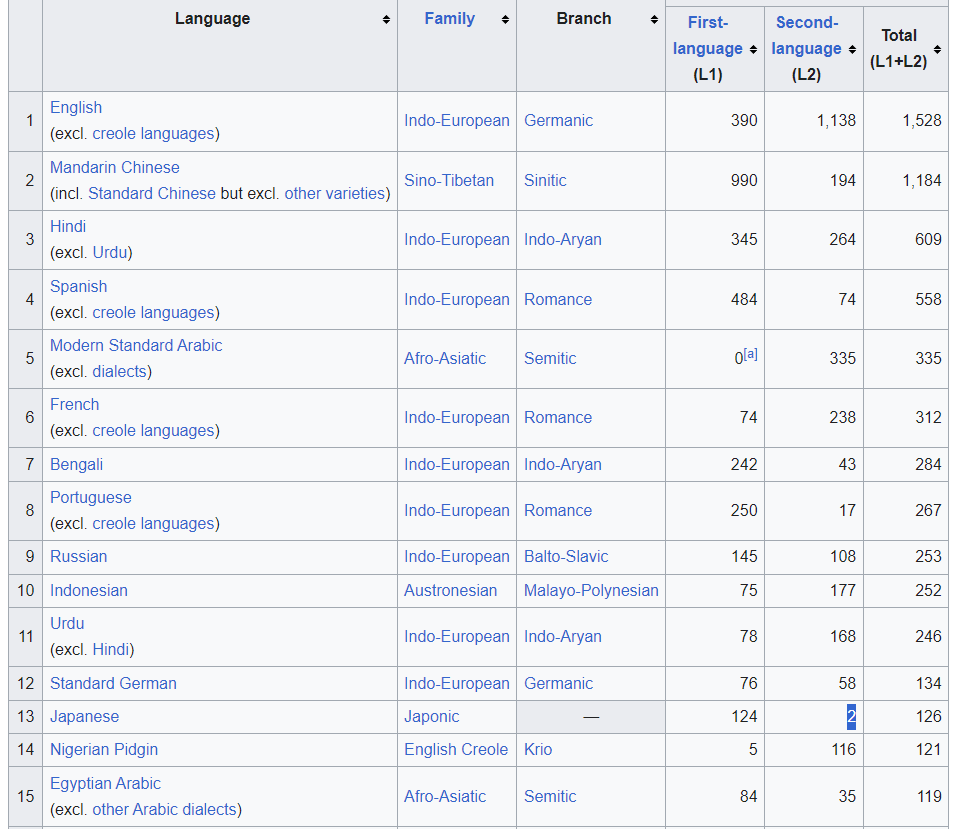Image resolution: width=960 pixels, height=829 pixels.
Task: Open creole languages link in Portuguese row
Action: coord(153,523)
